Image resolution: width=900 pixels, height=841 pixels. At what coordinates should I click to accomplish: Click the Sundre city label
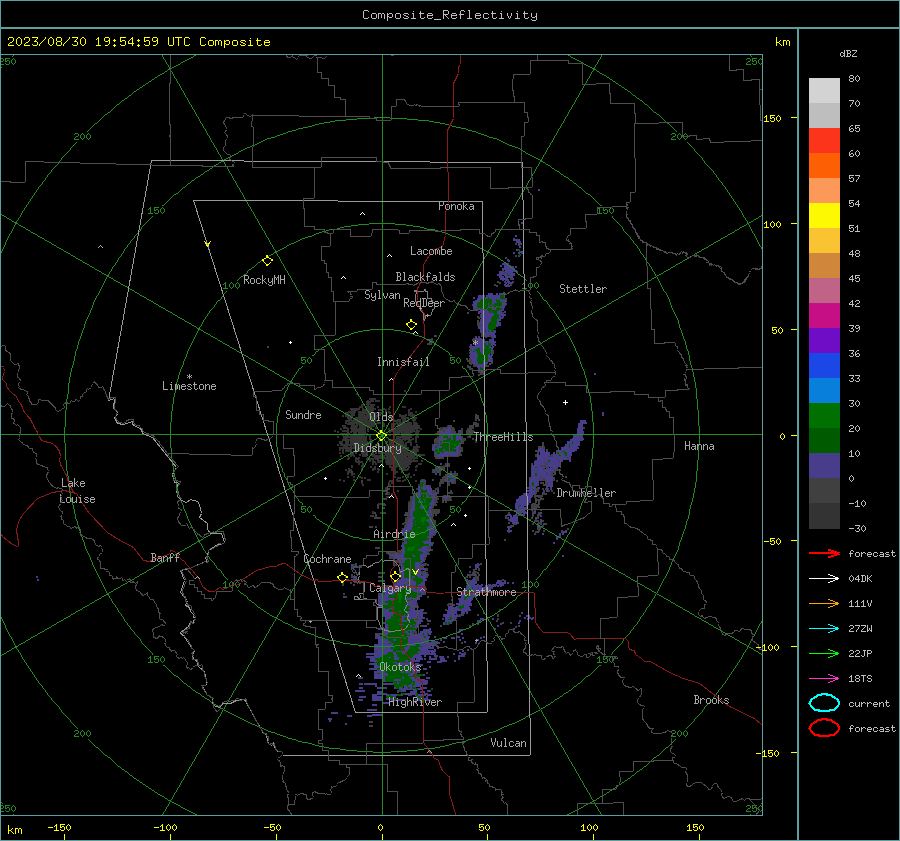(x=303, y=414)
